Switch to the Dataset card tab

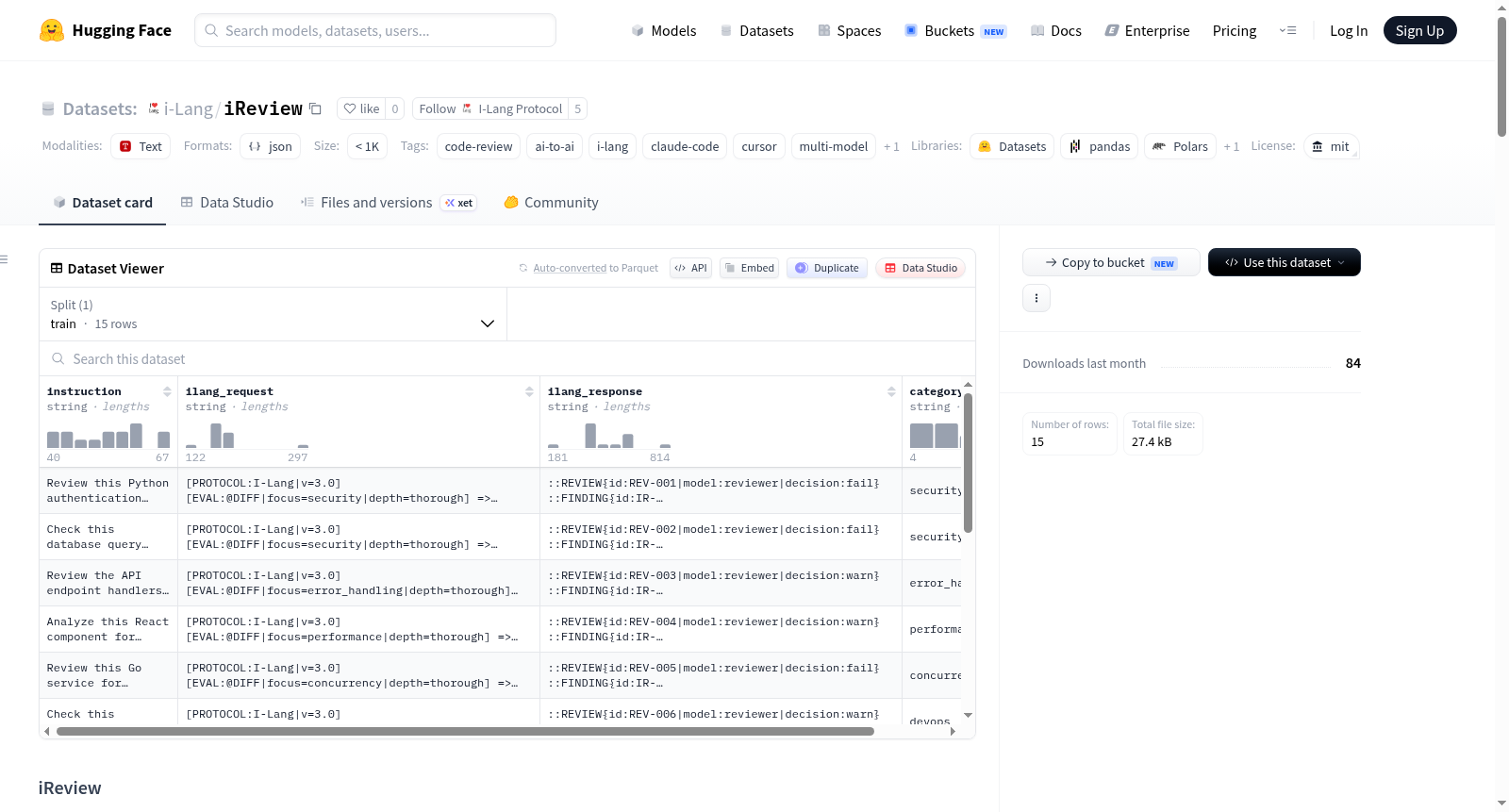pyautogui.click(x=102, y=203)
